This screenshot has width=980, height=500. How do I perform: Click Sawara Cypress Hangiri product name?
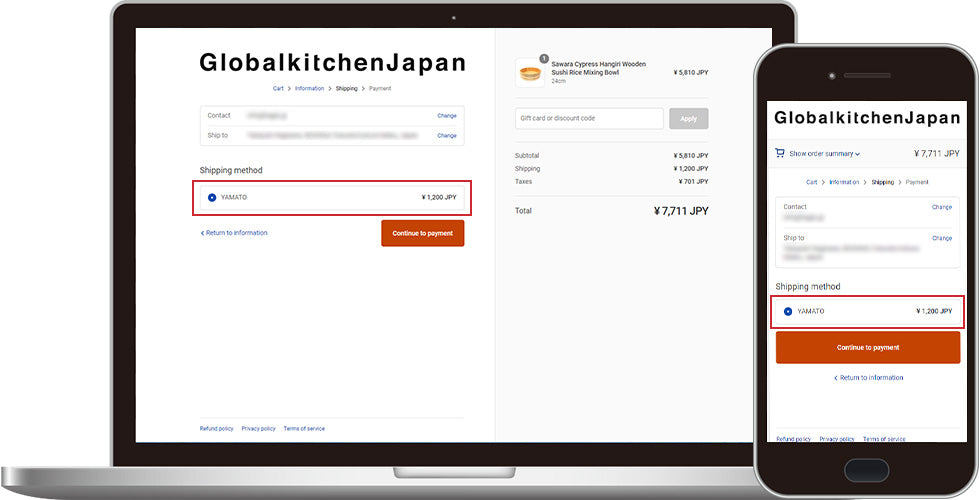[x=598, y=68]
